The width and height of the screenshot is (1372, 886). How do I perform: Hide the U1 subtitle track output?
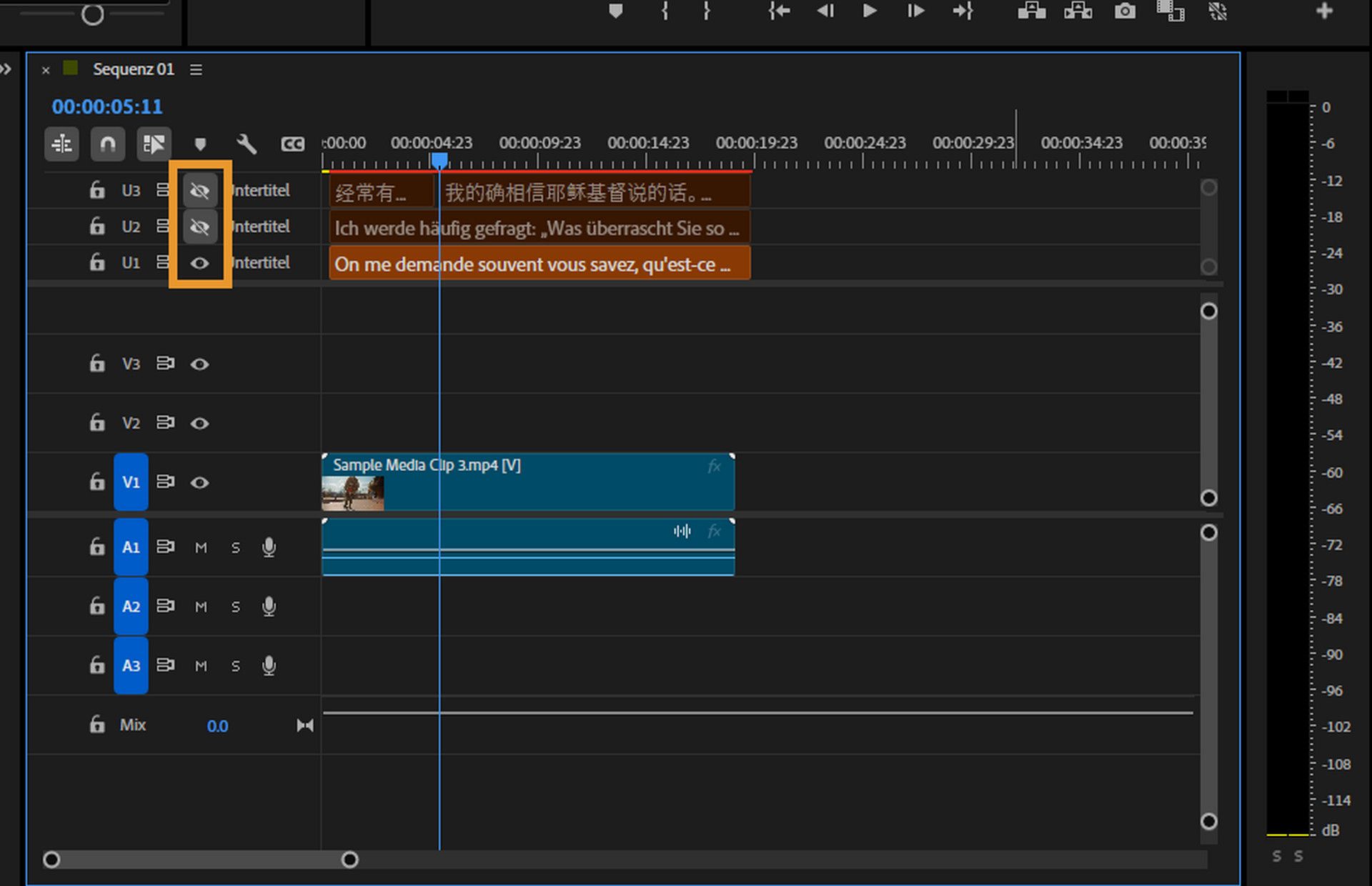200,263
